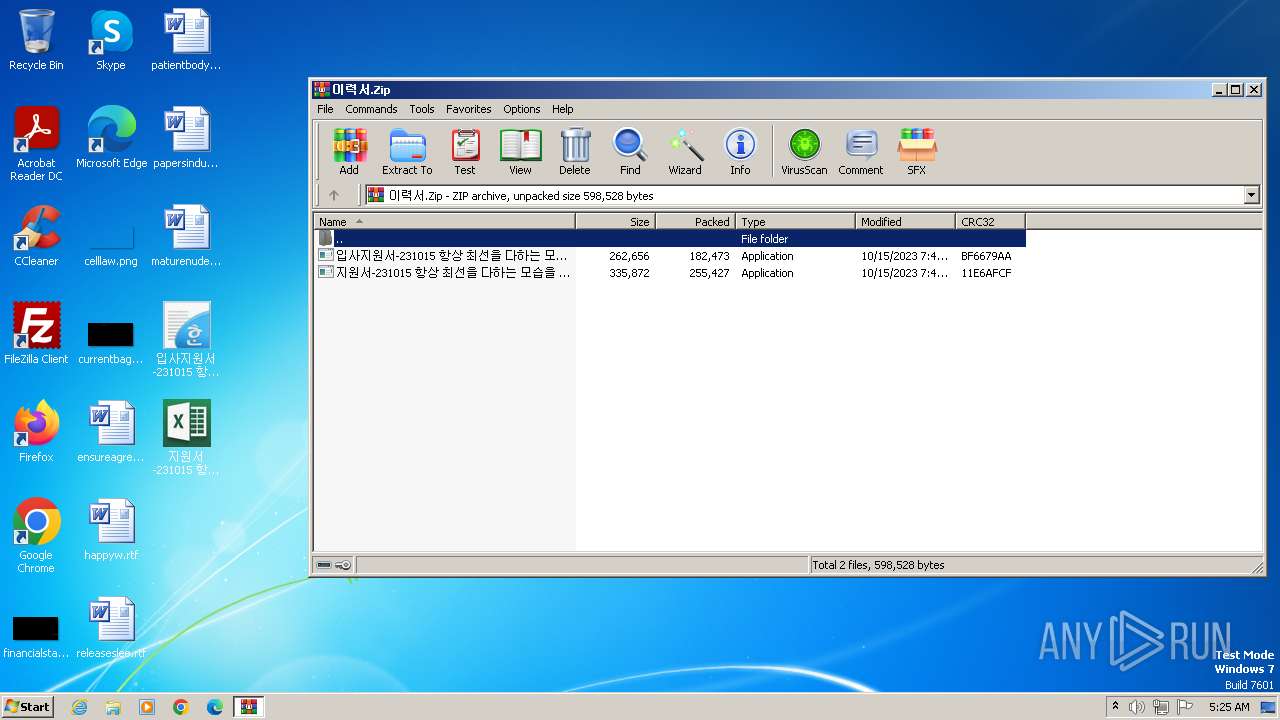
Task: Click the Start button
Action: [x=28, y=707]
